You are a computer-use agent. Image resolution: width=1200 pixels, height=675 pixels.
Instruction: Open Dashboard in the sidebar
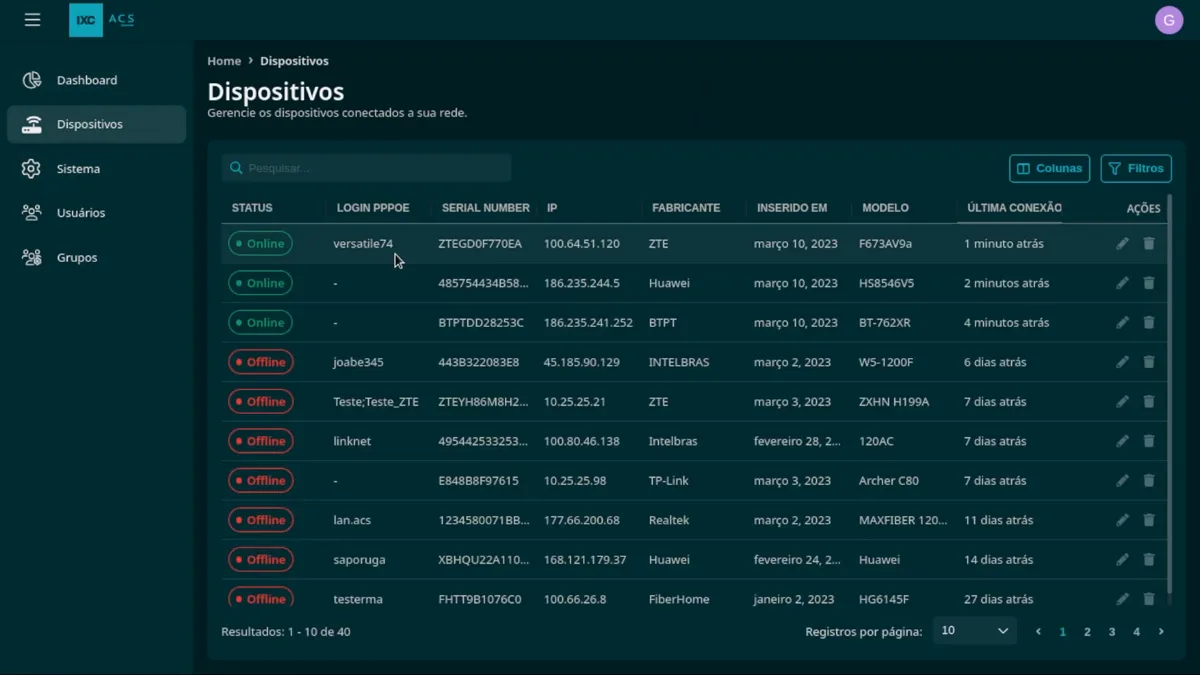coord(96,80)
